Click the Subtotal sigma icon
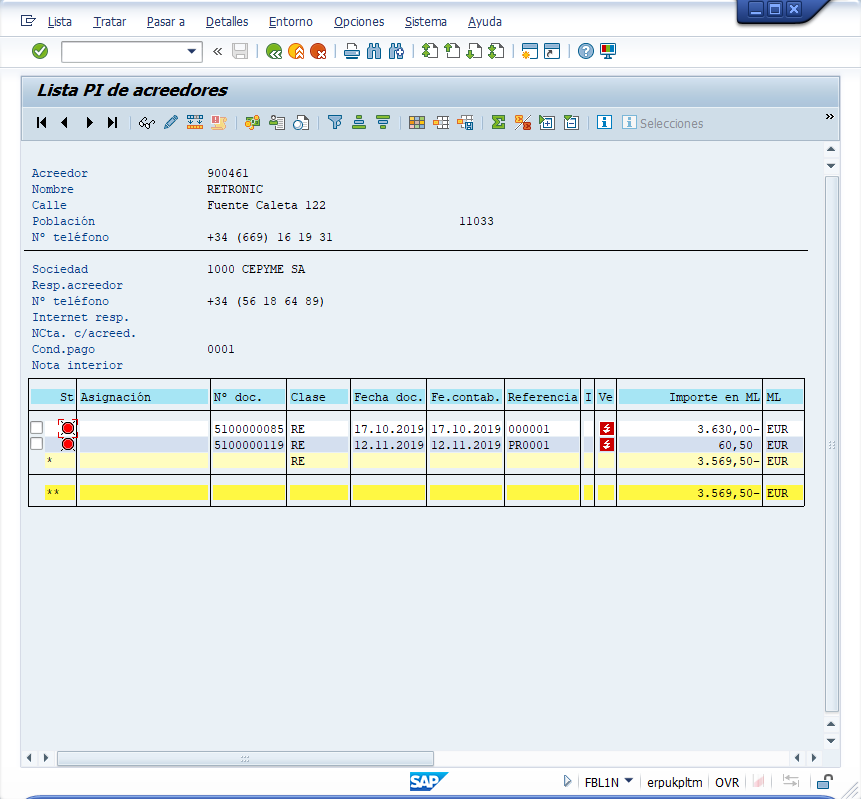 pos(497,122)
